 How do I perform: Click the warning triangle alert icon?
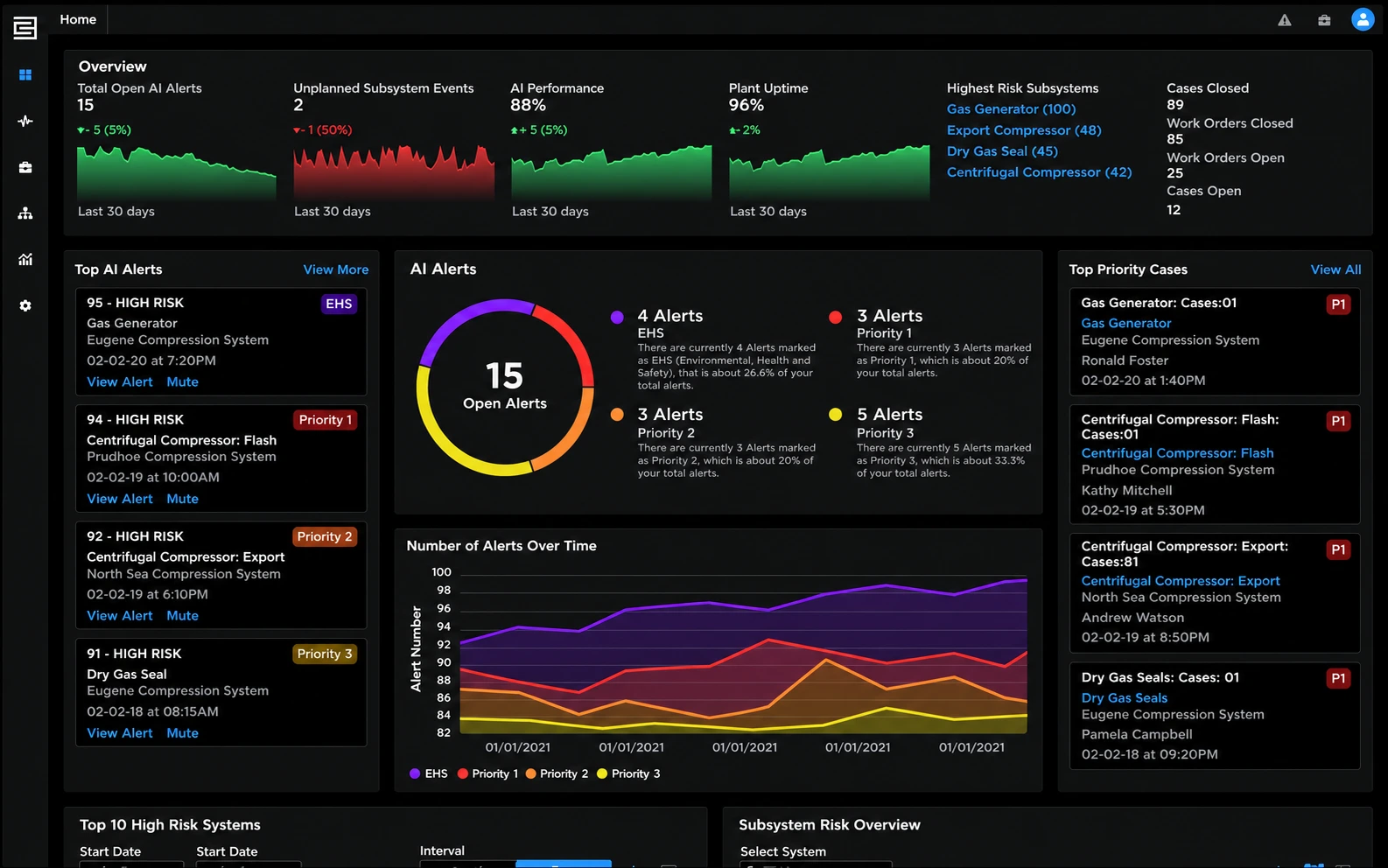pyautogui.click(x=1285, y=20)
